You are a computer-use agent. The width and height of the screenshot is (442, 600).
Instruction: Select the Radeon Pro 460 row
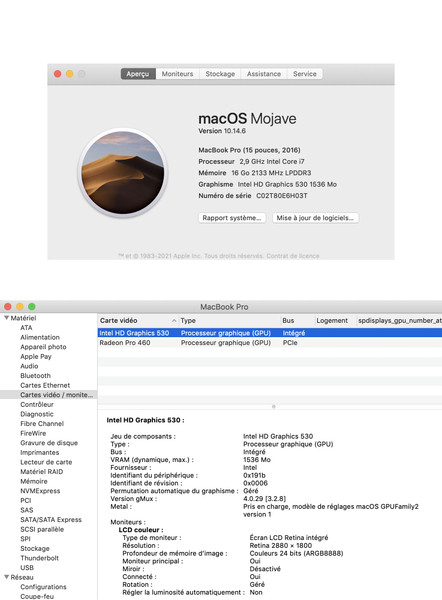coord(270,343)
